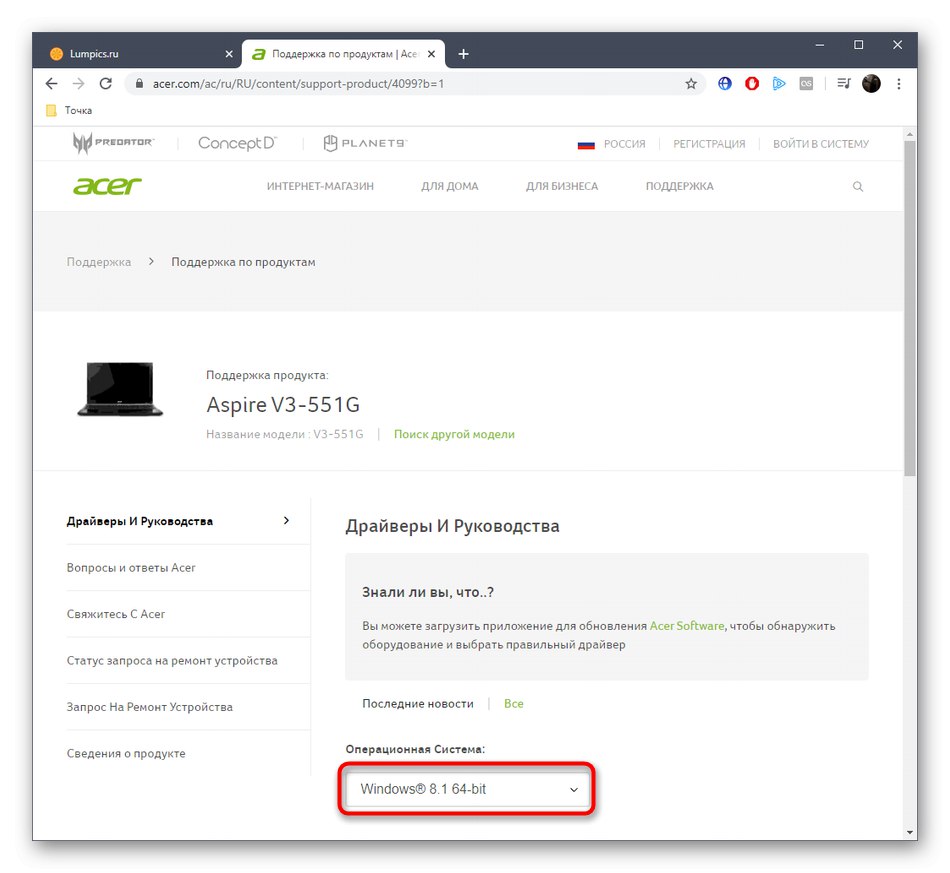Open the Точка bookmarks folder
This screenshot has height=873, width=950.
click(70, 110)
